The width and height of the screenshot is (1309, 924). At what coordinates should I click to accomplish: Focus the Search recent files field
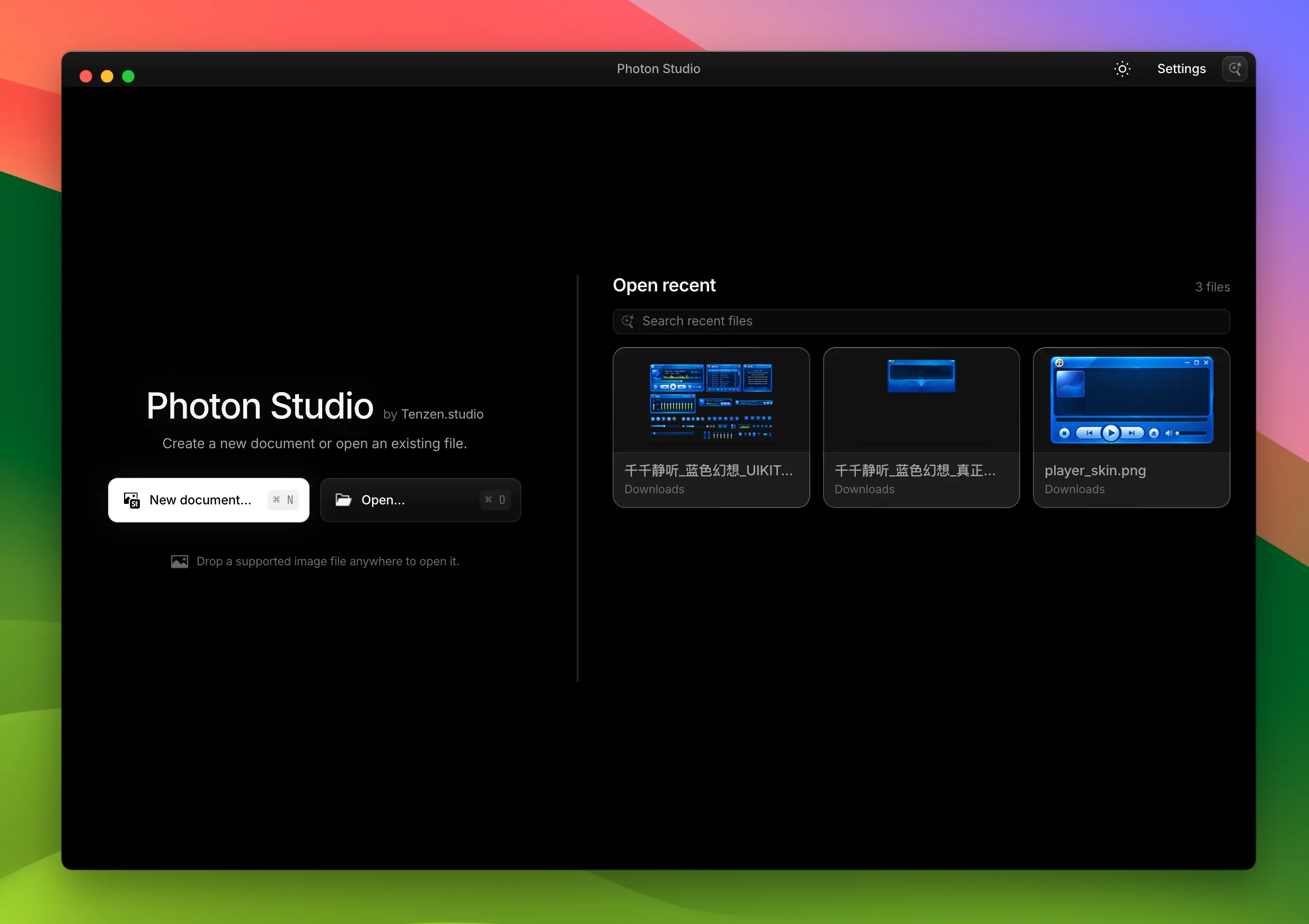pyautogui.click(x=921, y=322)
